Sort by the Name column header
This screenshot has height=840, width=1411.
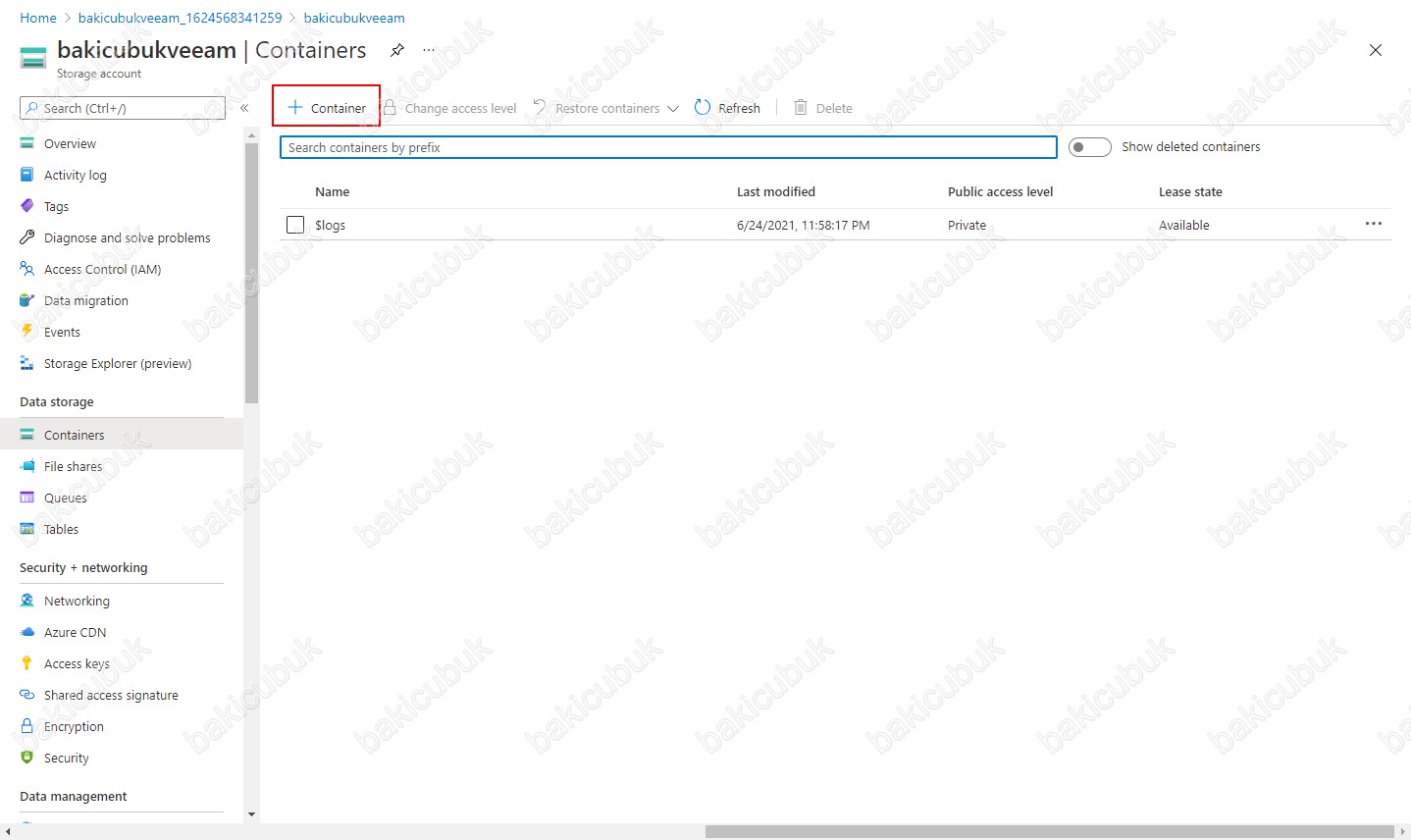333,191
